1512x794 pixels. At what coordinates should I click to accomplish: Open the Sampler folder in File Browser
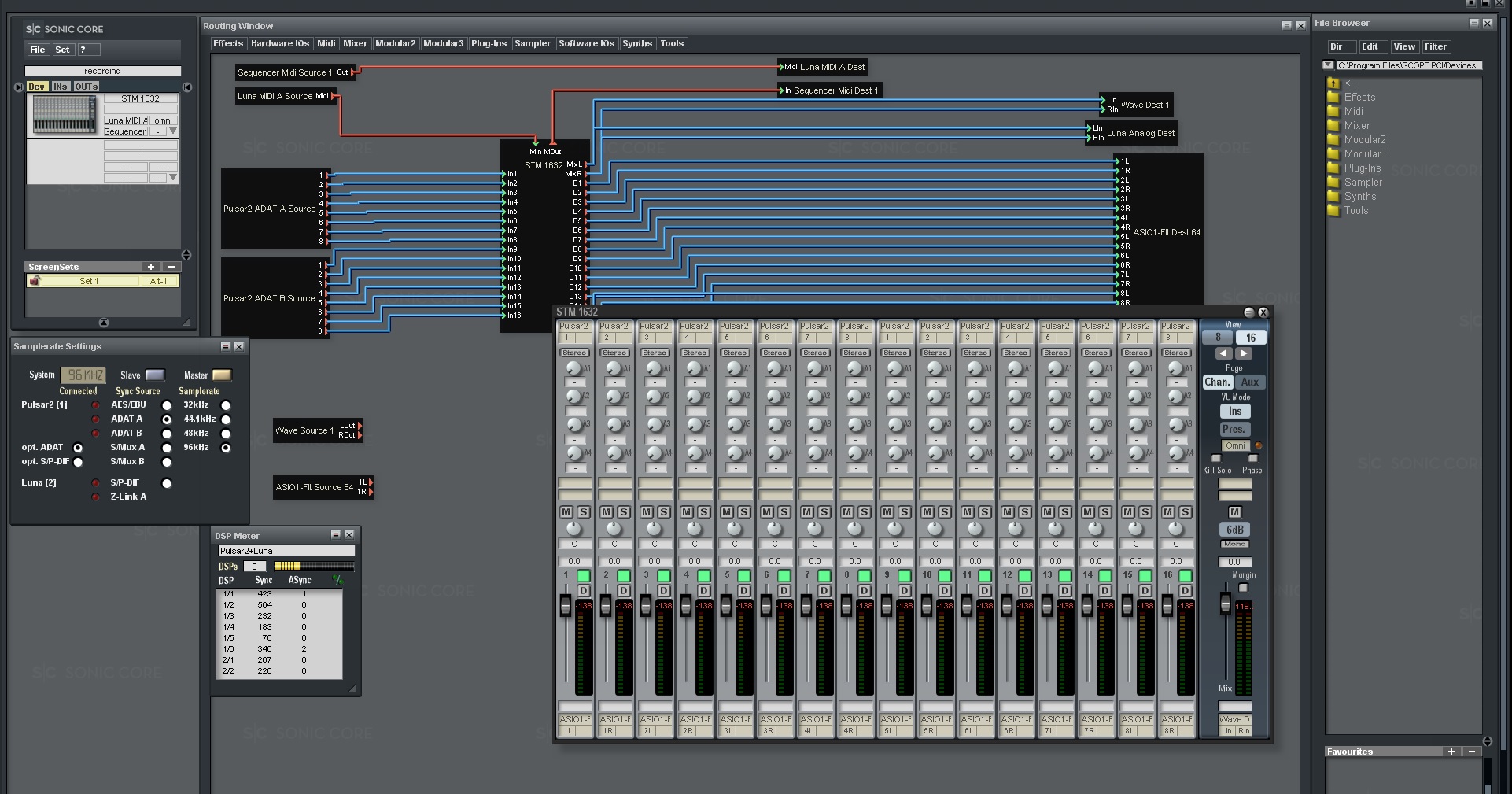tap(1362, 182)
